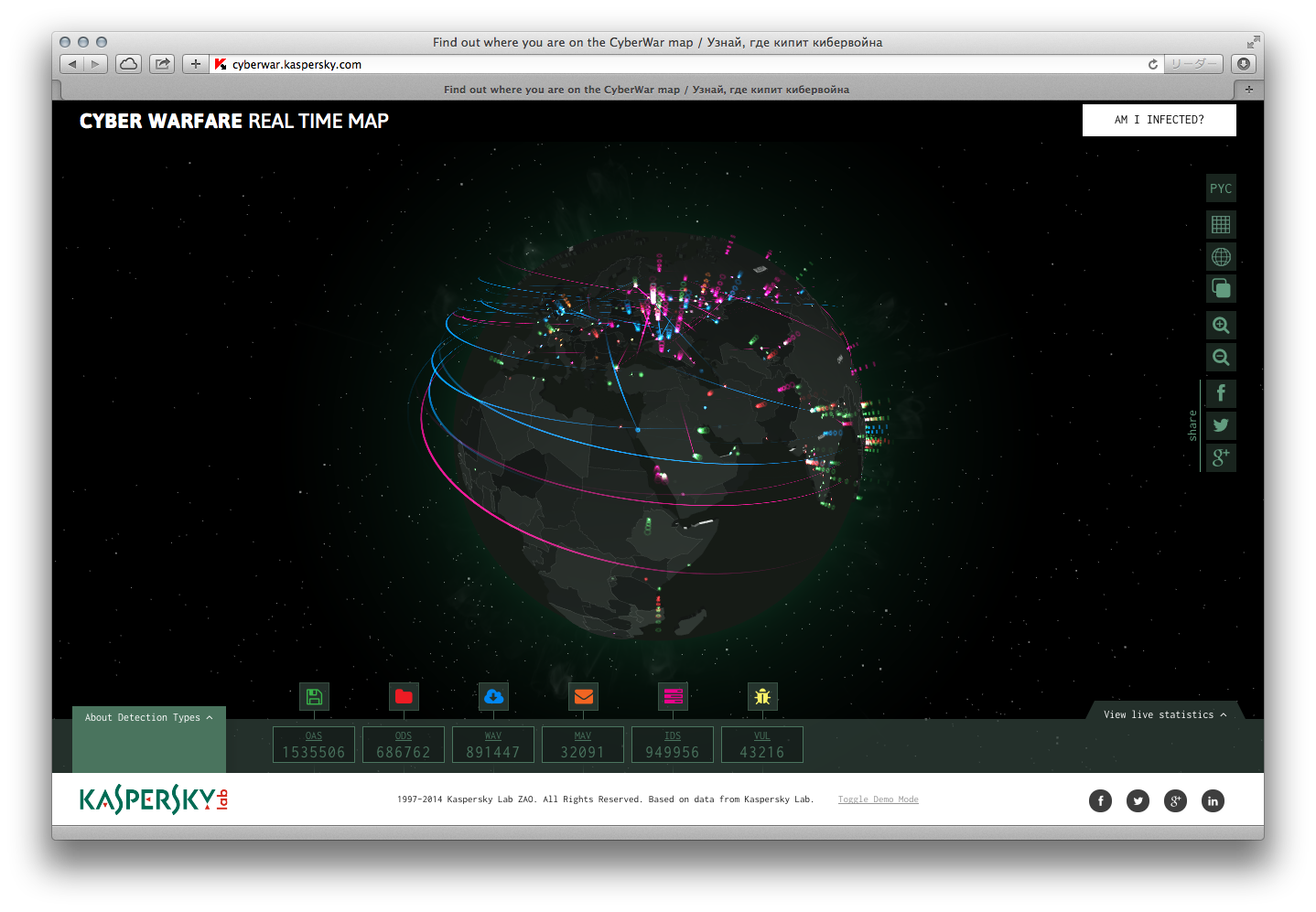Click the AM I INFECTED? button
The height and width of the screenshot is (912, 1316).
click(1159, 120)
